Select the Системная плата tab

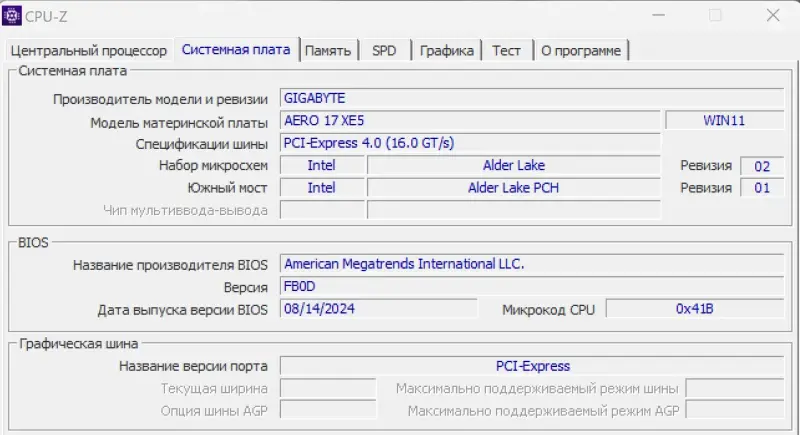tap(236, 49)
